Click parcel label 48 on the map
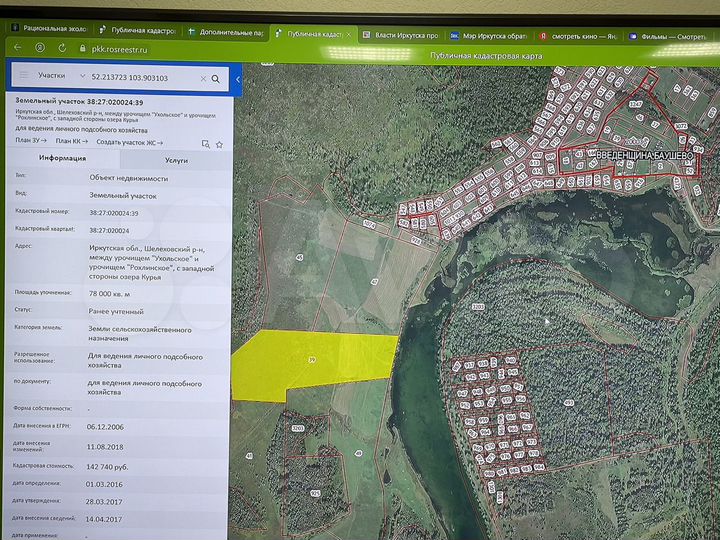 [249, 456]
